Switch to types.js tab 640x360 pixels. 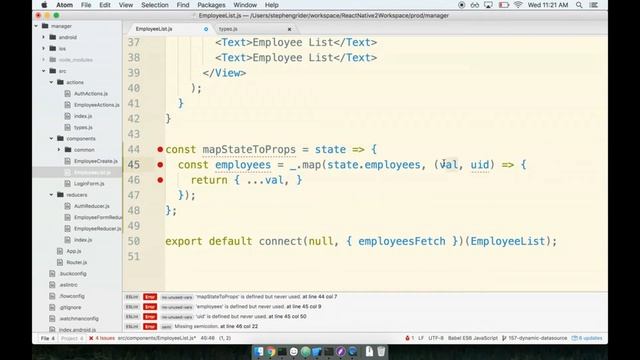228,29
